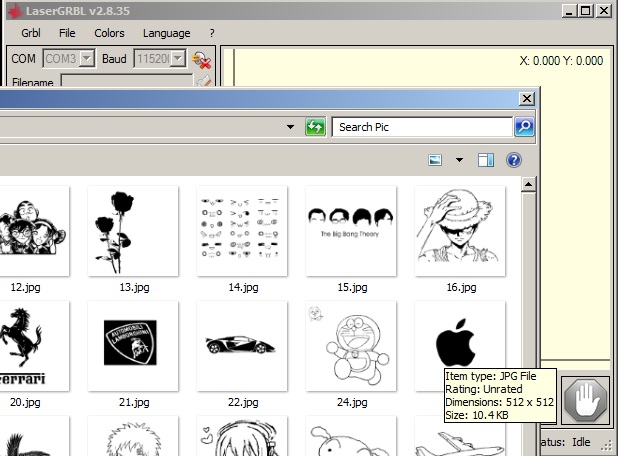The image size is (618, 456).
Task: Open the view options dropdown arrow
Action: pyautogui.click(x=459, y=160)
